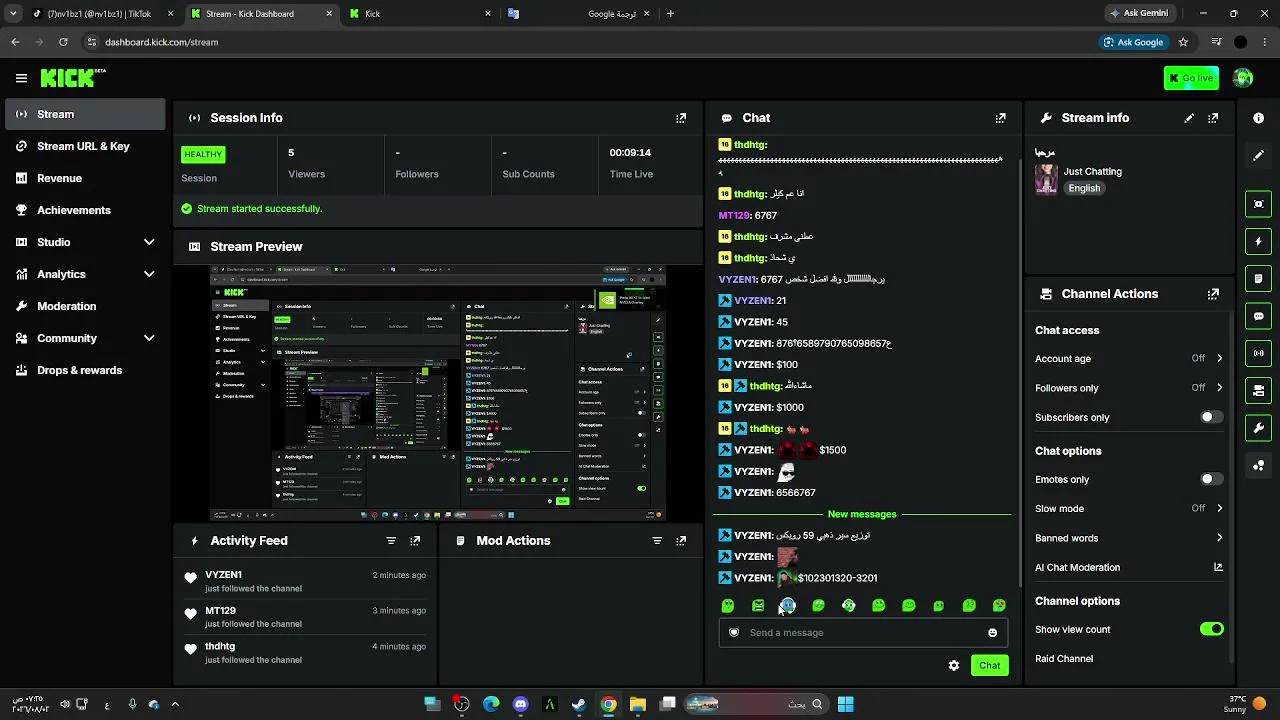Toggle the wrench widget icon in right sidebar
This screenshot has height=720, width=1280.
pos(1258,428)
